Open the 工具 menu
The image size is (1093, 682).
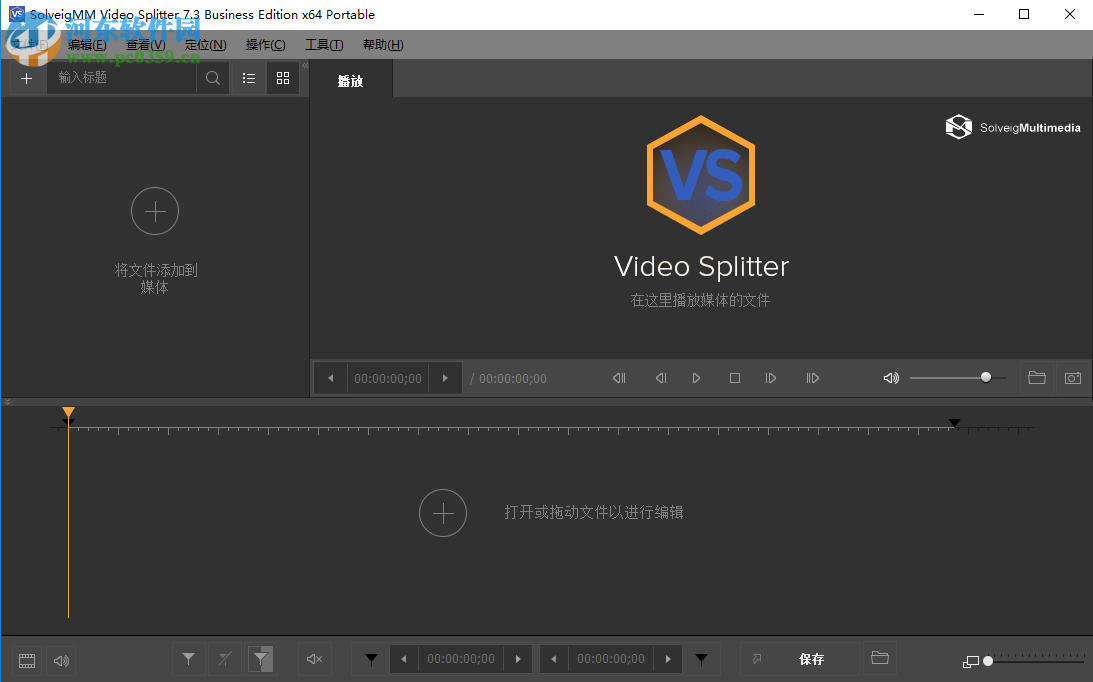pos(322,44)
